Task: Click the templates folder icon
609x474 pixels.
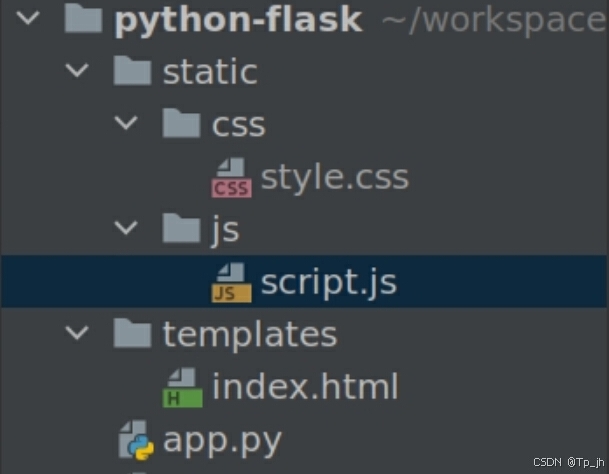Action: [132, 333]
